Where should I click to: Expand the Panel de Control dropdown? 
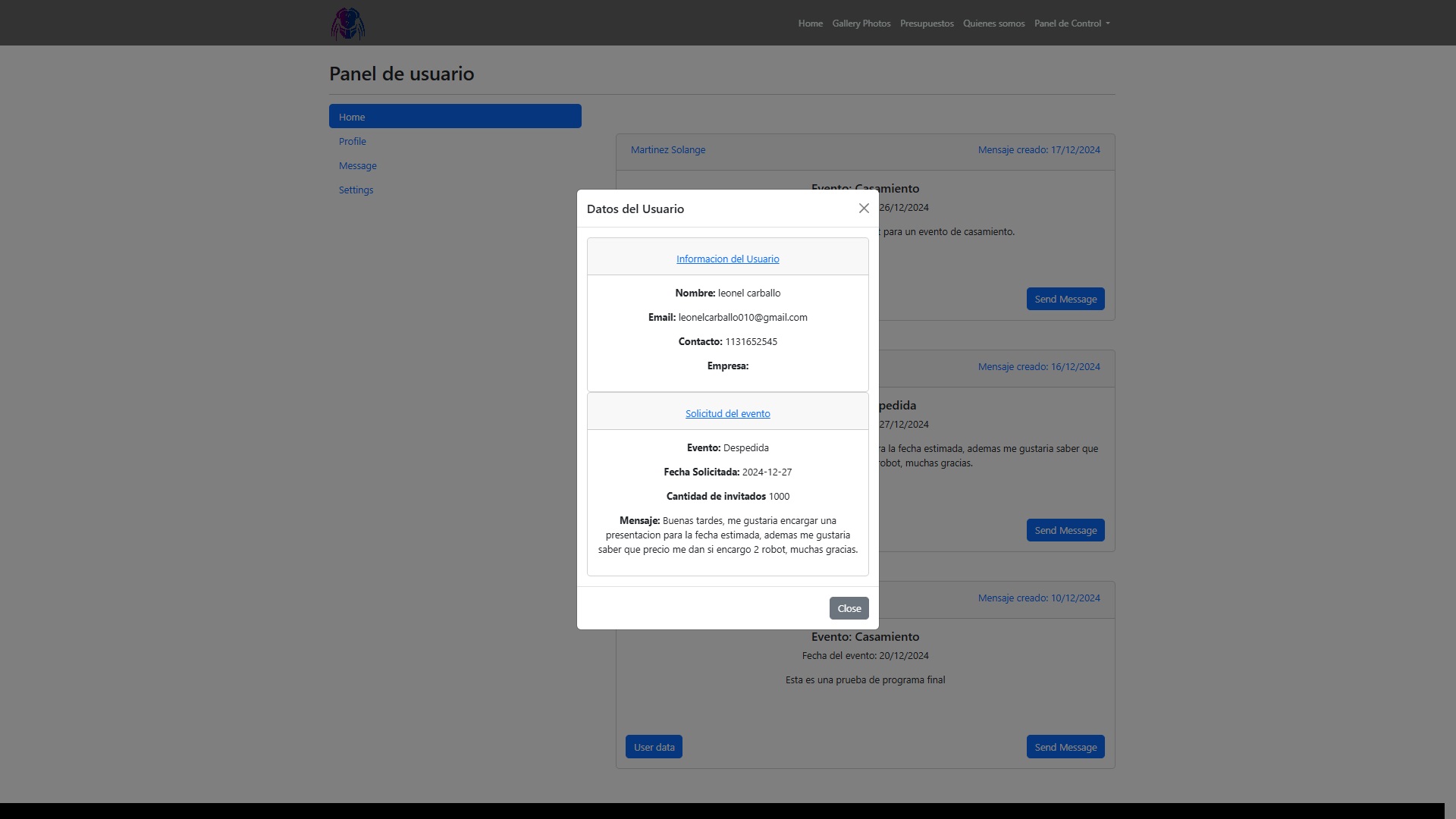click(1072, 24)
